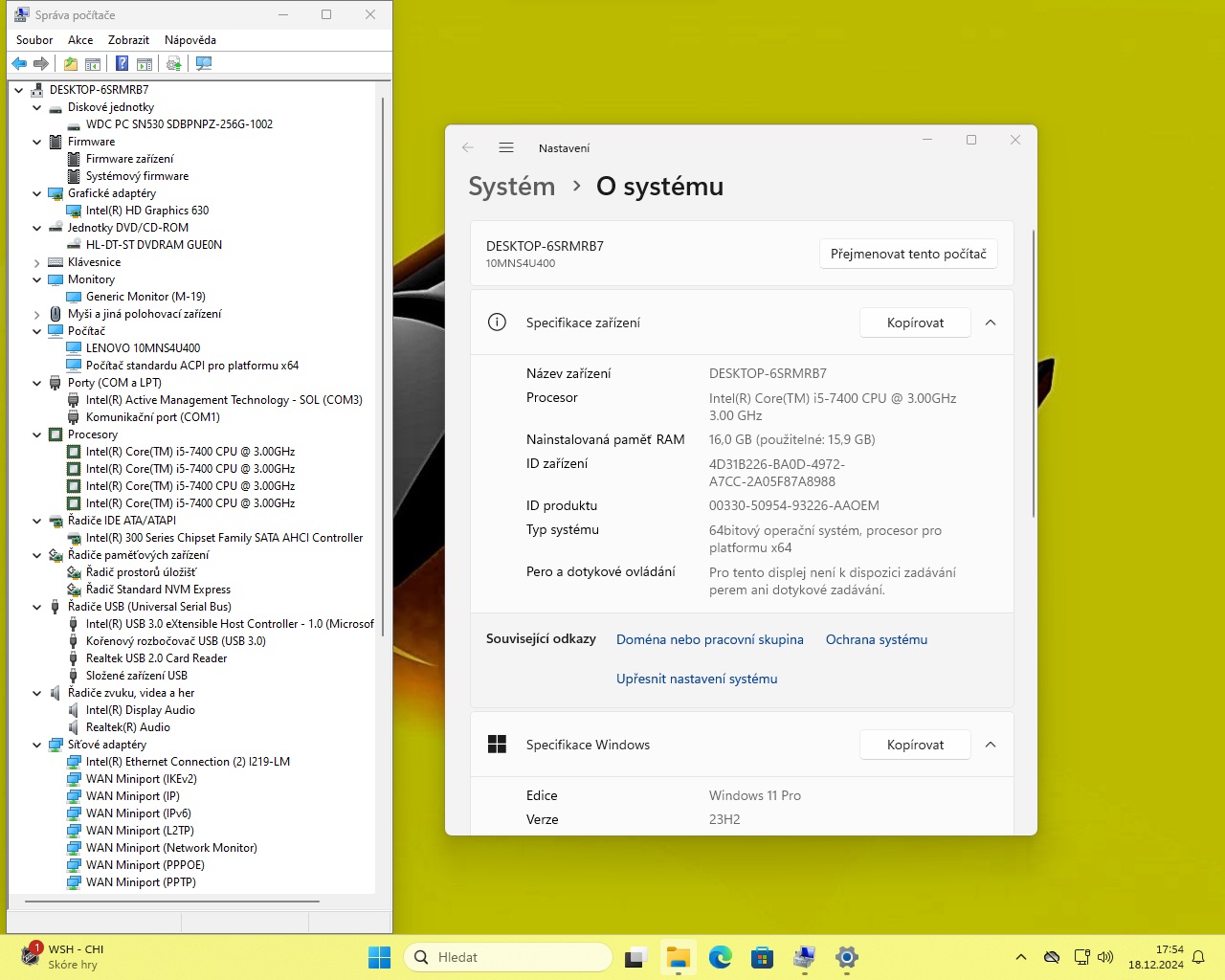The height and width of the screenshot is (980, 1225).
Task: Select Intel(R) Ethernet Connection (2) I219-LM
Action: click(x=188, y=762)
